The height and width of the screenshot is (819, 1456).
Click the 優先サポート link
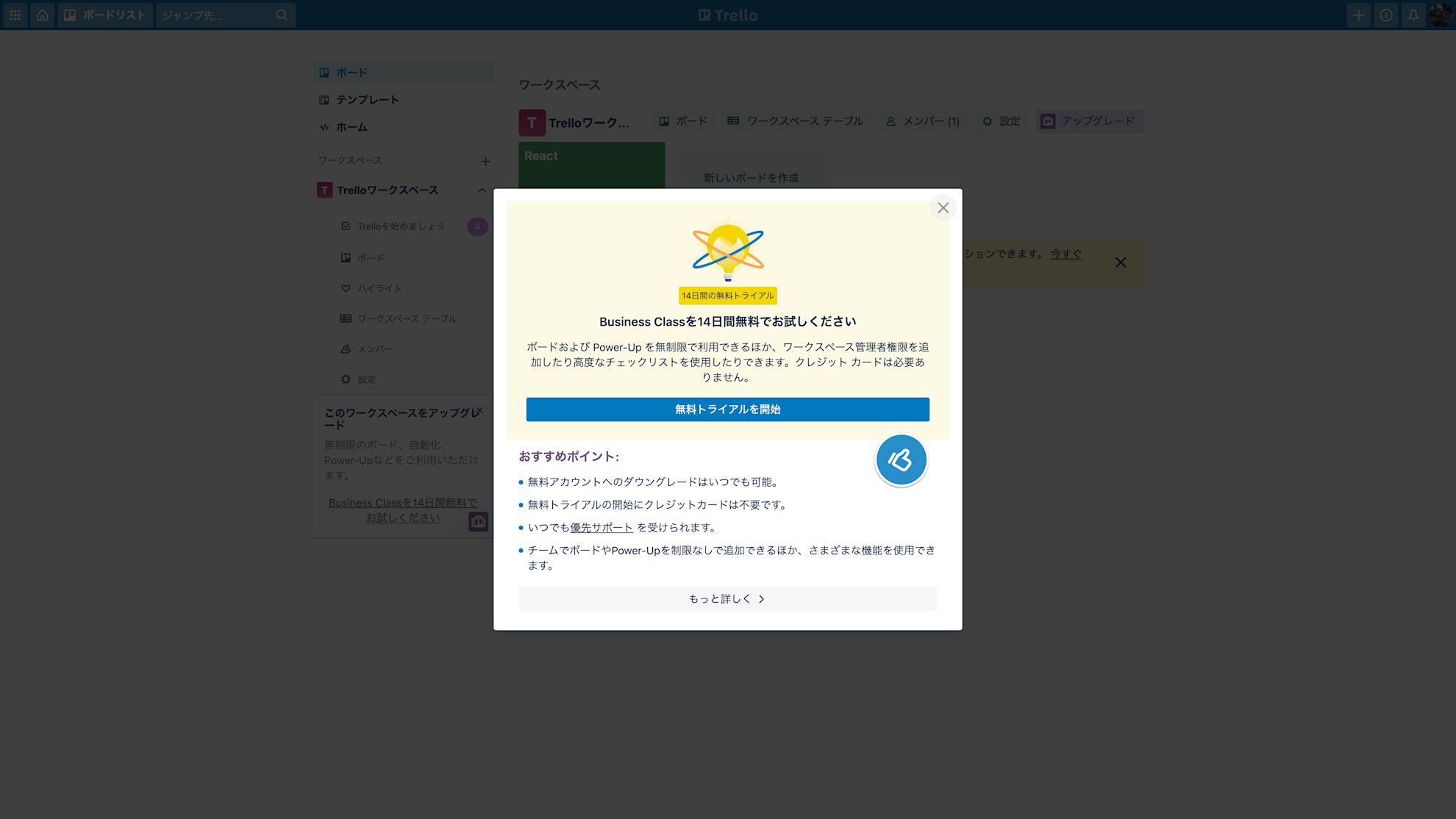602,528
